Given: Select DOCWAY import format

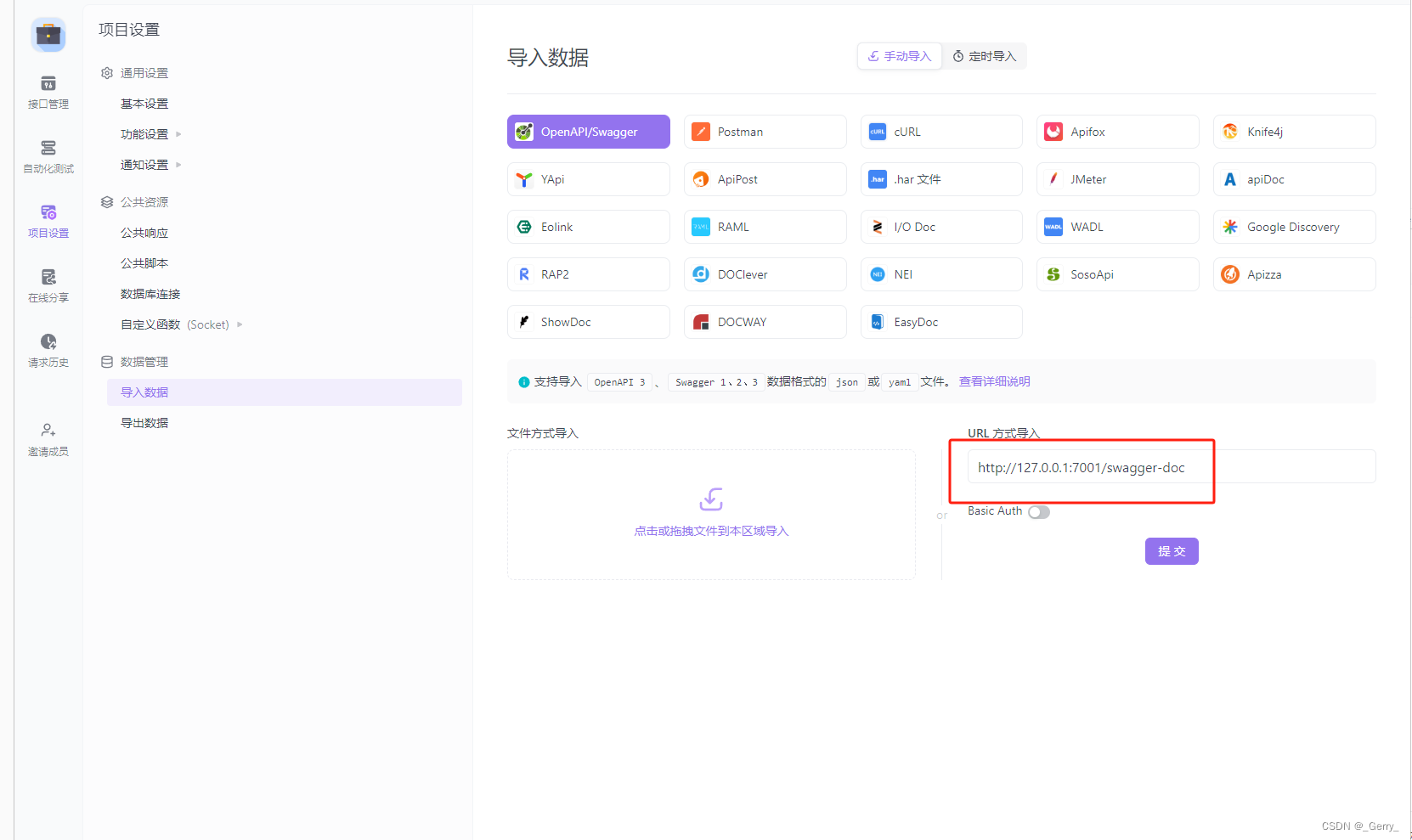Looking at the screenshot, I should coord(765,322).
